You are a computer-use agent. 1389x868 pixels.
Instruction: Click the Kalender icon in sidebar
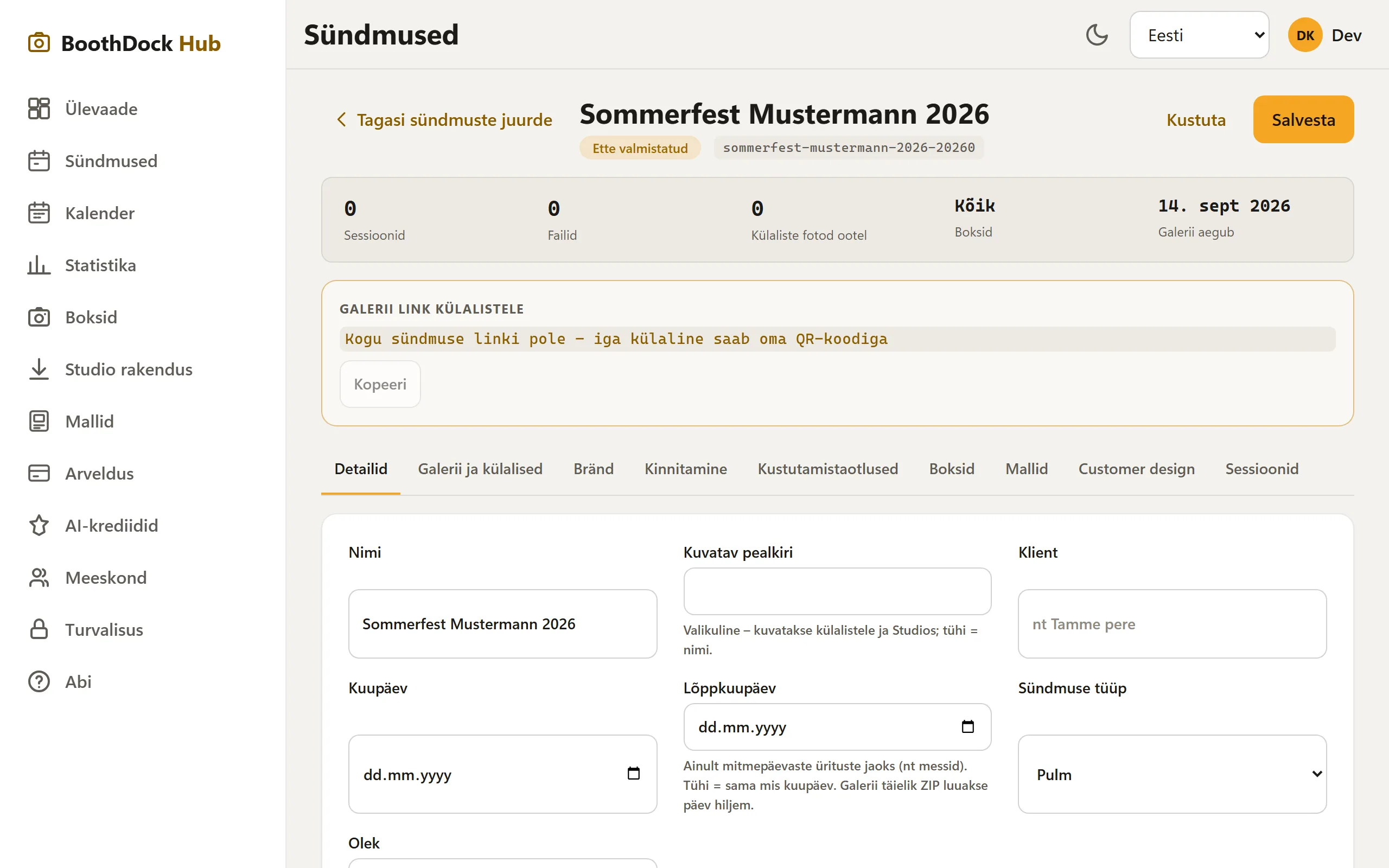click(x=39, y=213)
